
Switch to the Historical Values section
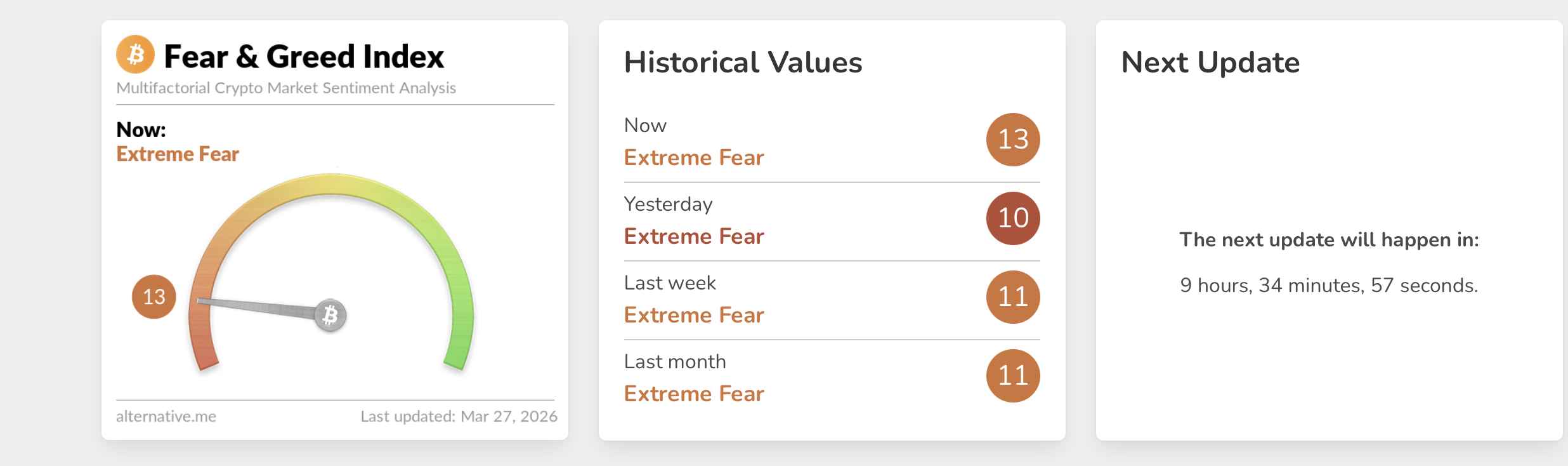[x=742, y=62]
